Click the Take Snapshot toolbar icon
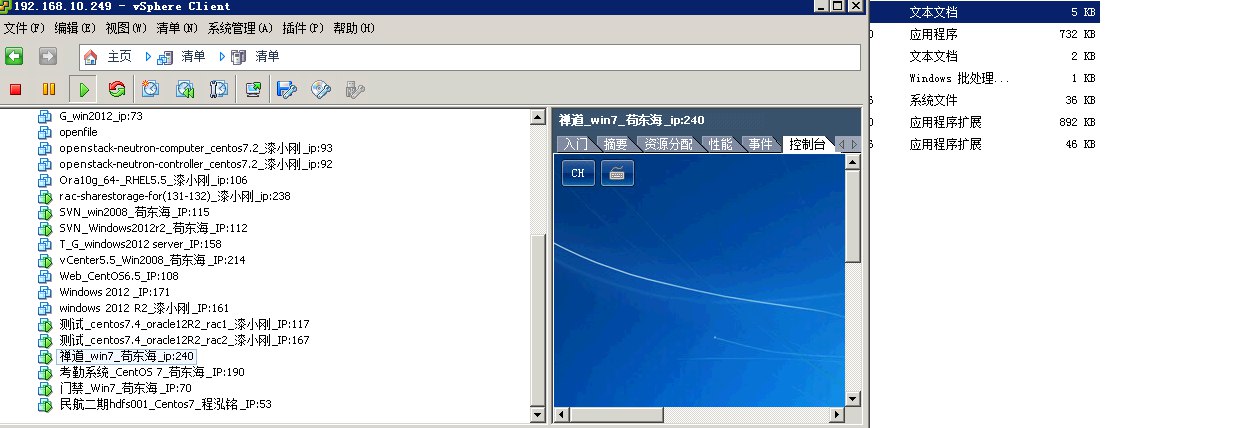This screenshot has width=1256, height=428. point(151,90)
